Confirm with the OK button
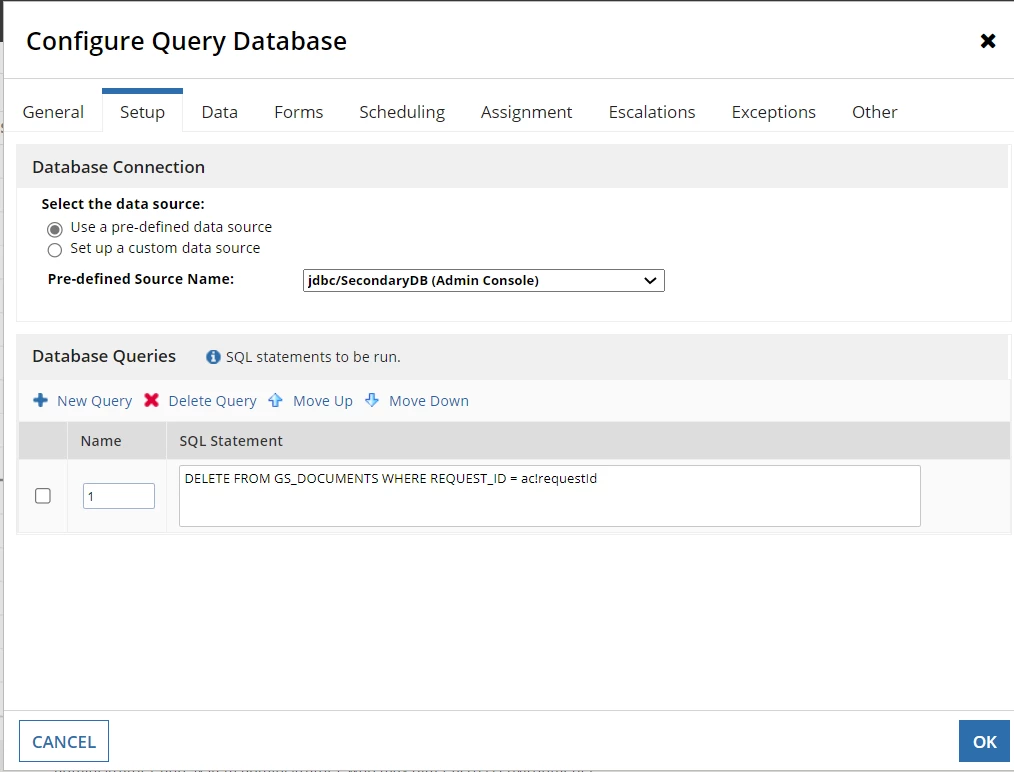Viewport: 1014px width, 772px height. [984, 741]
